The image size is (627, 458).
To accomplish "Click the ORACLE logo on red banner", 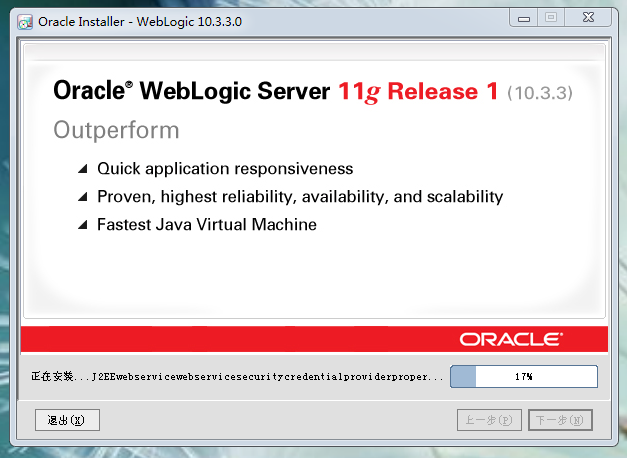I will [511, 340].
